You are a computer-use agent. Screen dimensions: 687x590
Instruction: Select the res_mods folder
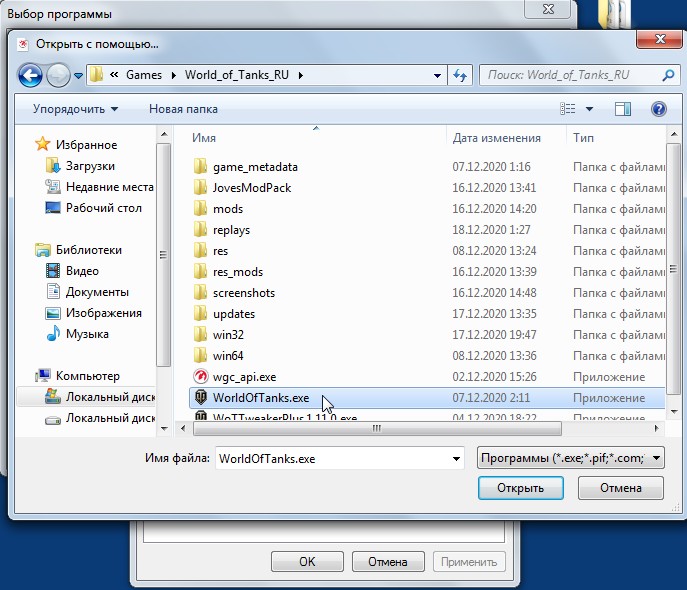(x=238, y=272)
